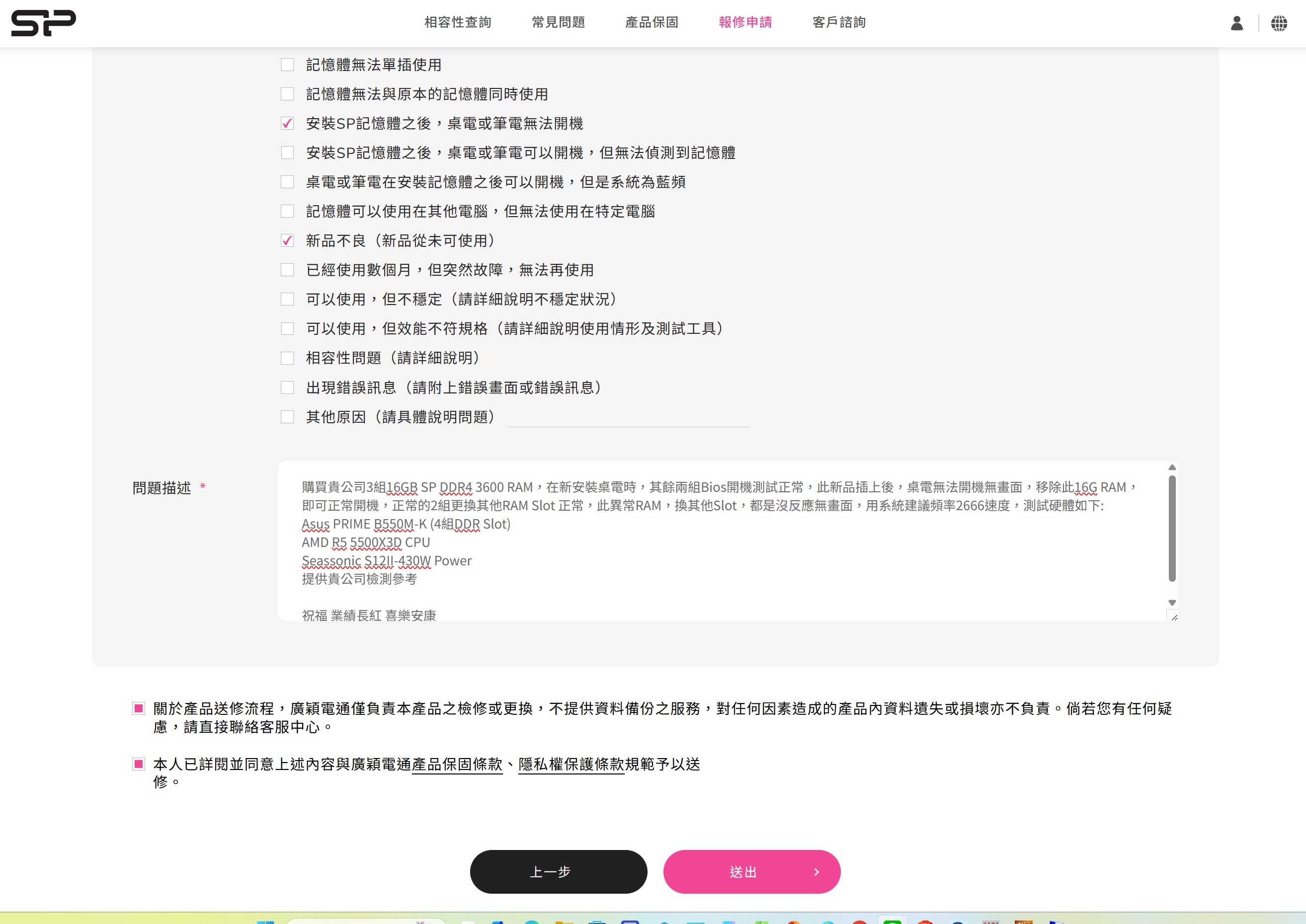Click the textarea resize handle corner
Image resolution: width=1306 pixels, height=924 pixels.
click(1173, 617)
